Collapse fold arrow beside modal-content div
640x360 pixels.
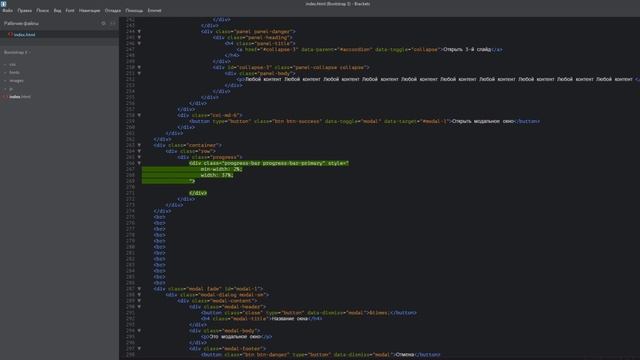[x=139, y=301]
